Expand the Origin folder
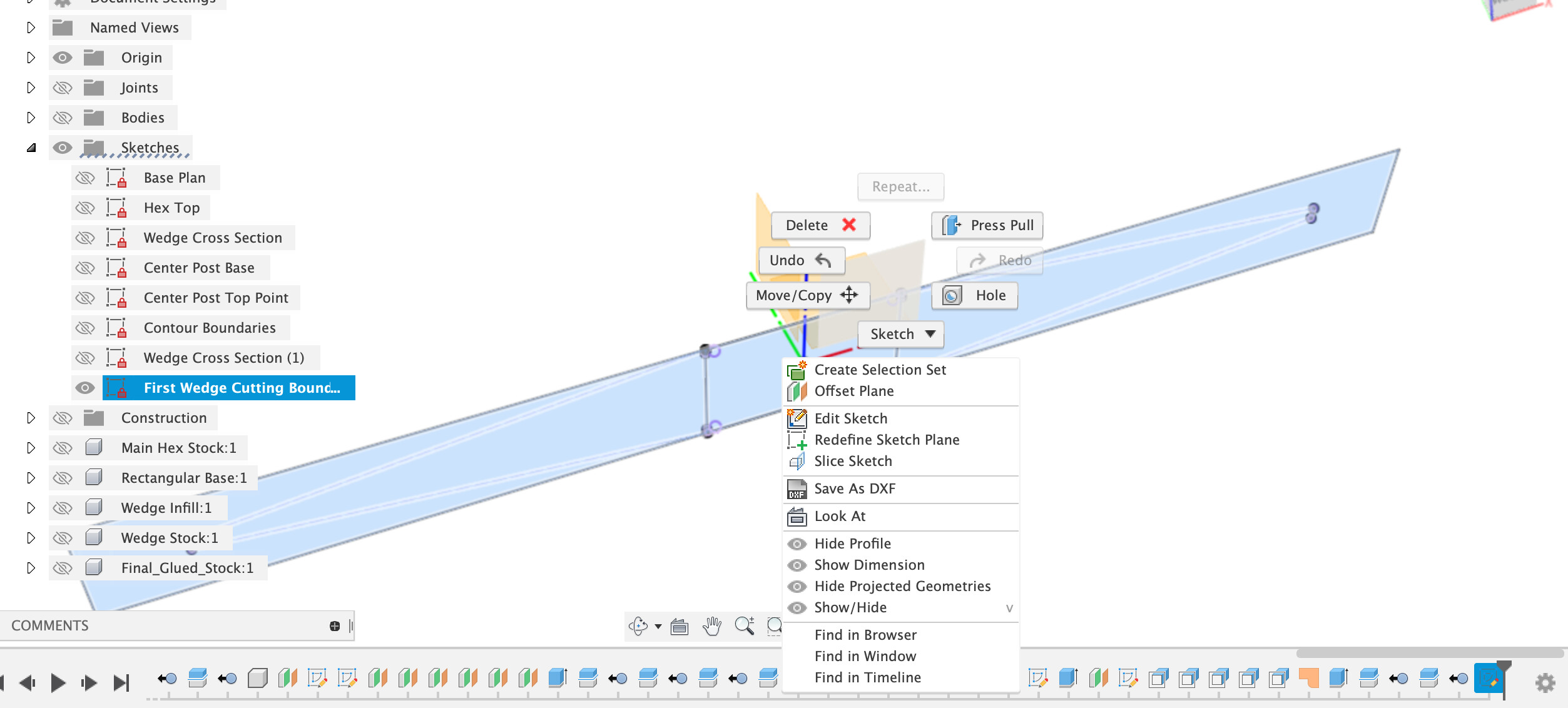Viewport: 1568px width, 708px height. tap(31, 58)
